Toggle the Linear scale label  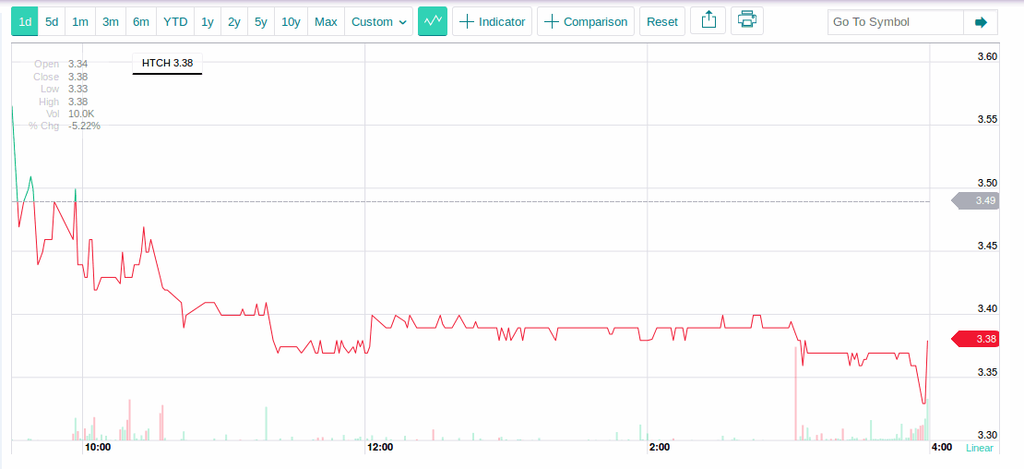[980, 448]
